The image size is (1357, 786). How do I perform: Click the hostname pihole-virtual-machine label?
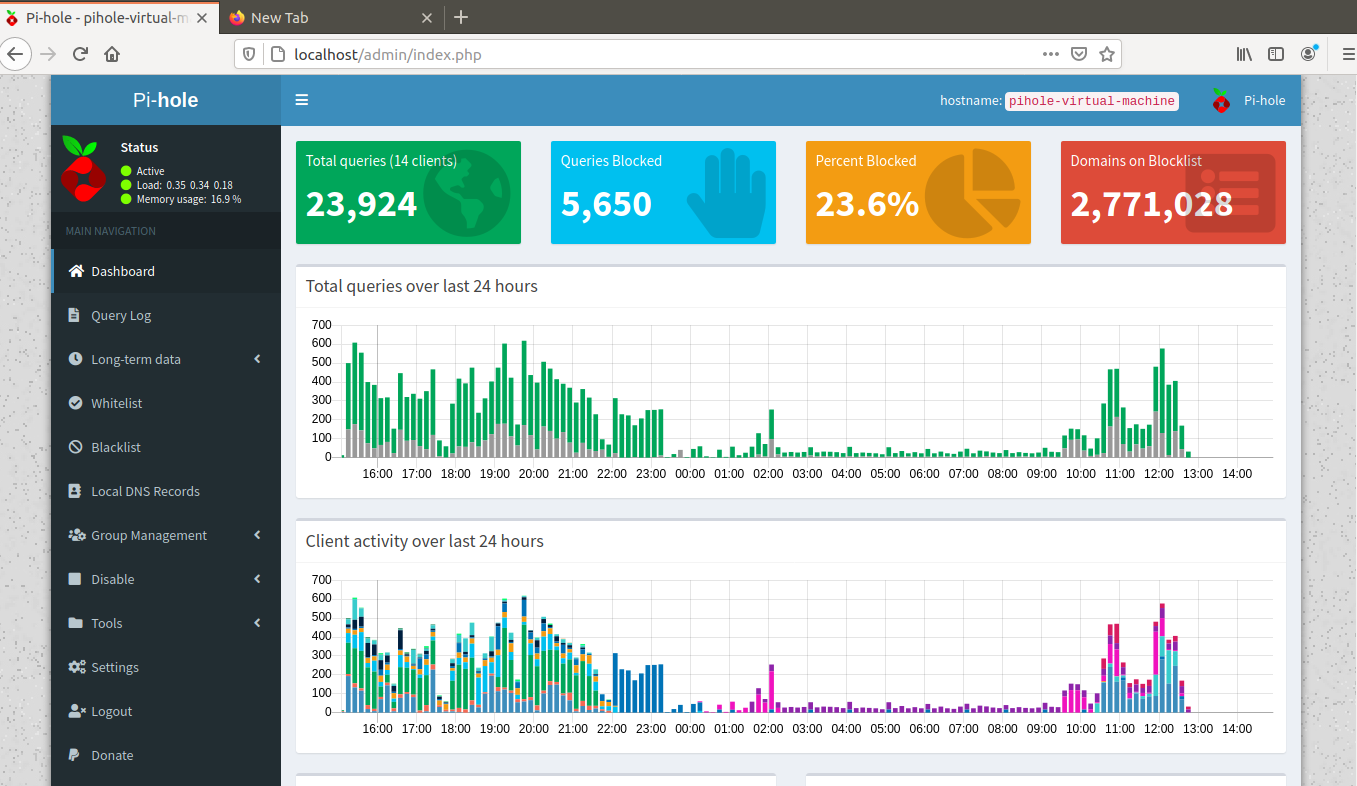coord(1091,101)
